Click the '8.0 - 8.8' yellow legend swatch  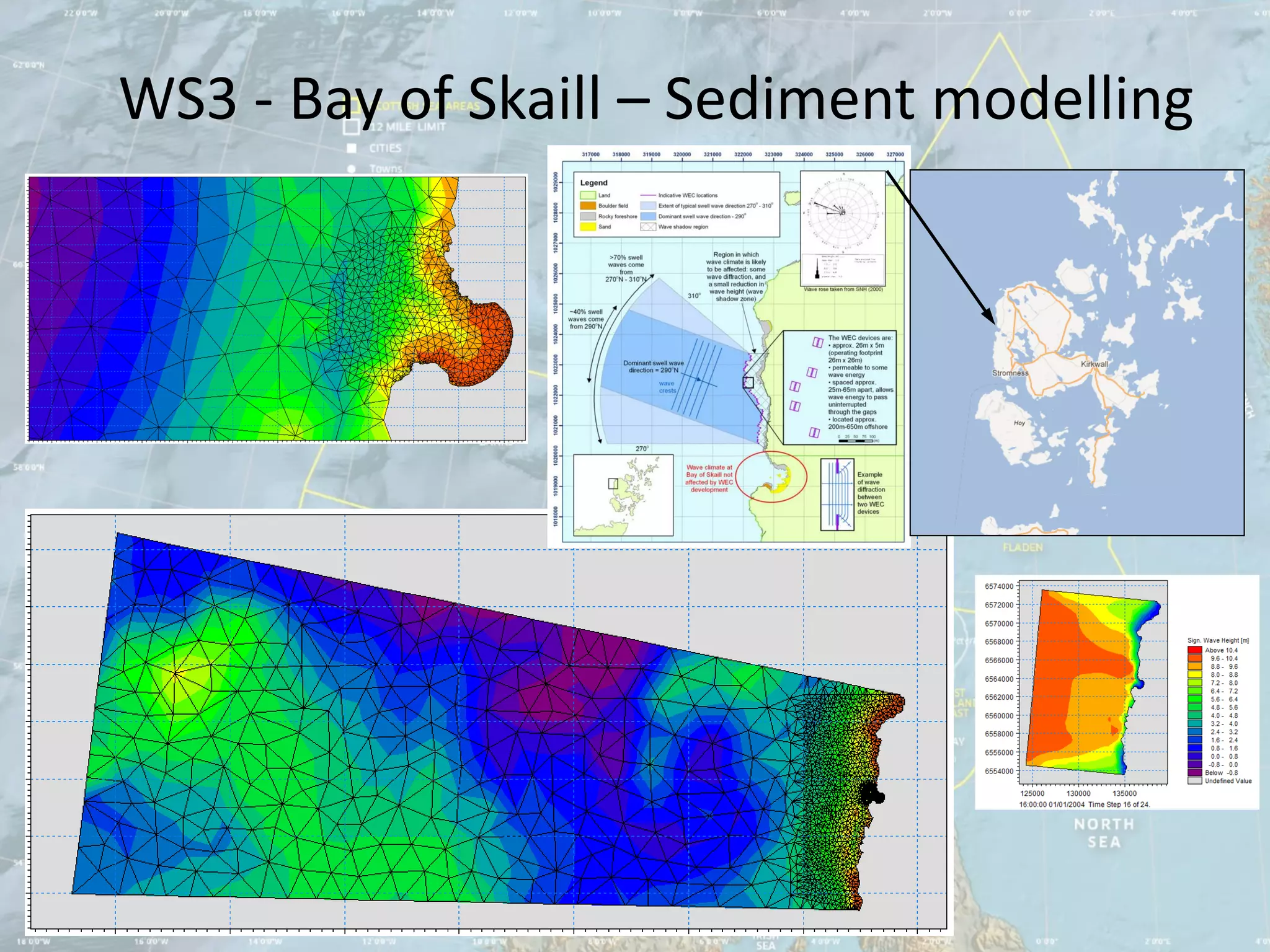[1194, 674]
